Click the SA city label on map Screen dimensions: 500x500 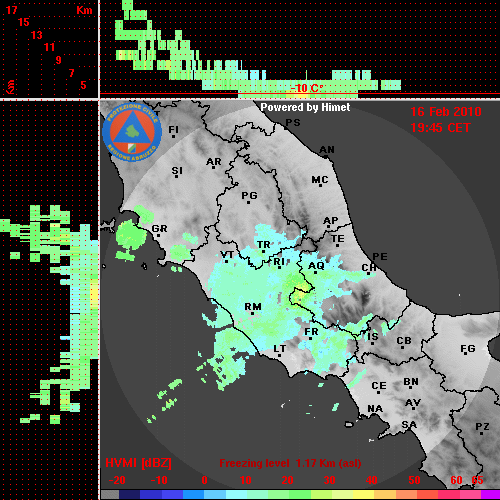point(409,425)
